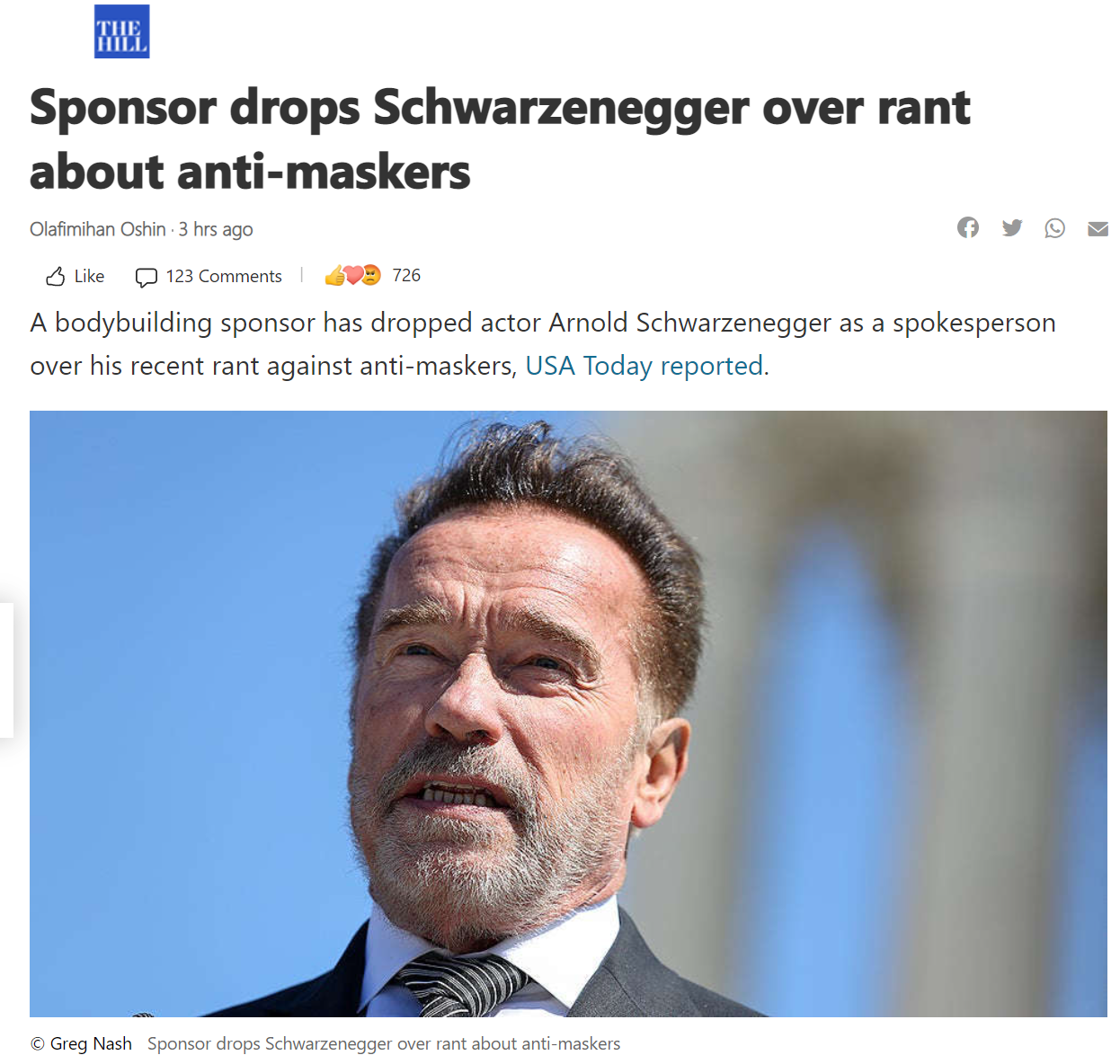
Task: Click the speech bubble comments icon
Action: [x=146, y=277]
